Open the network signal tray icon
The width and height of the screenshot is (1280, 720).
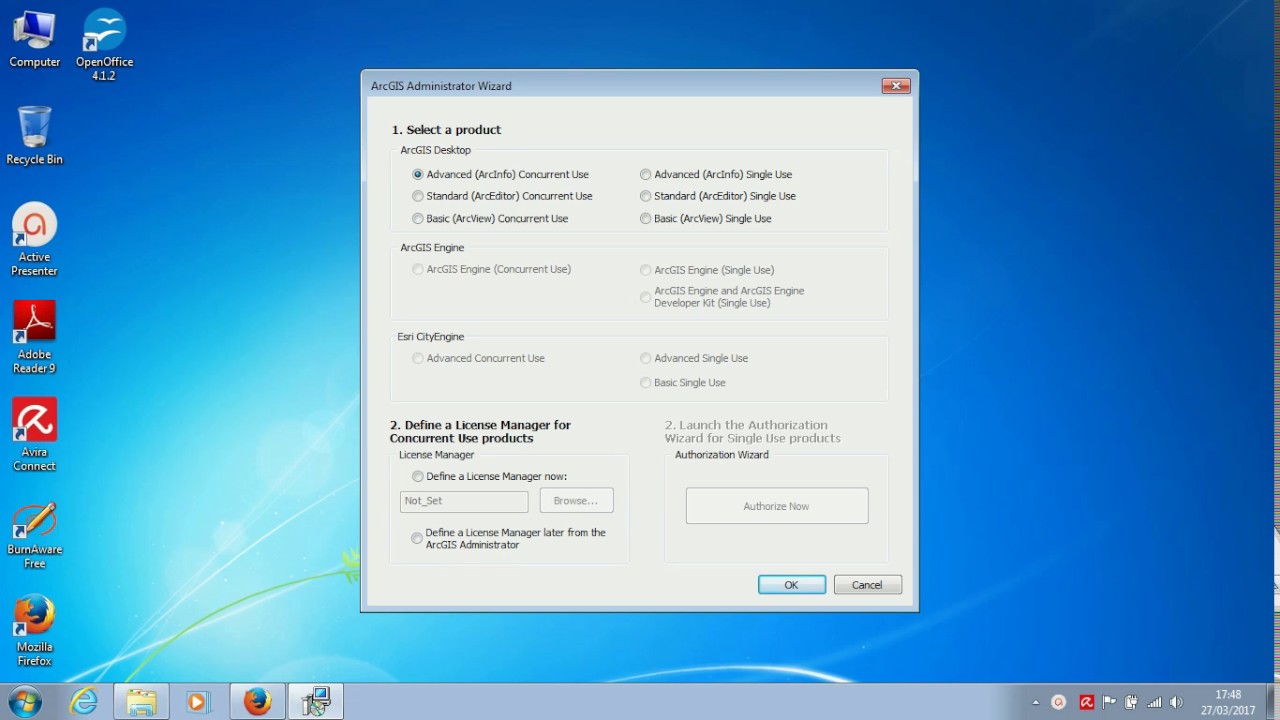click(x=1154, y=702)
